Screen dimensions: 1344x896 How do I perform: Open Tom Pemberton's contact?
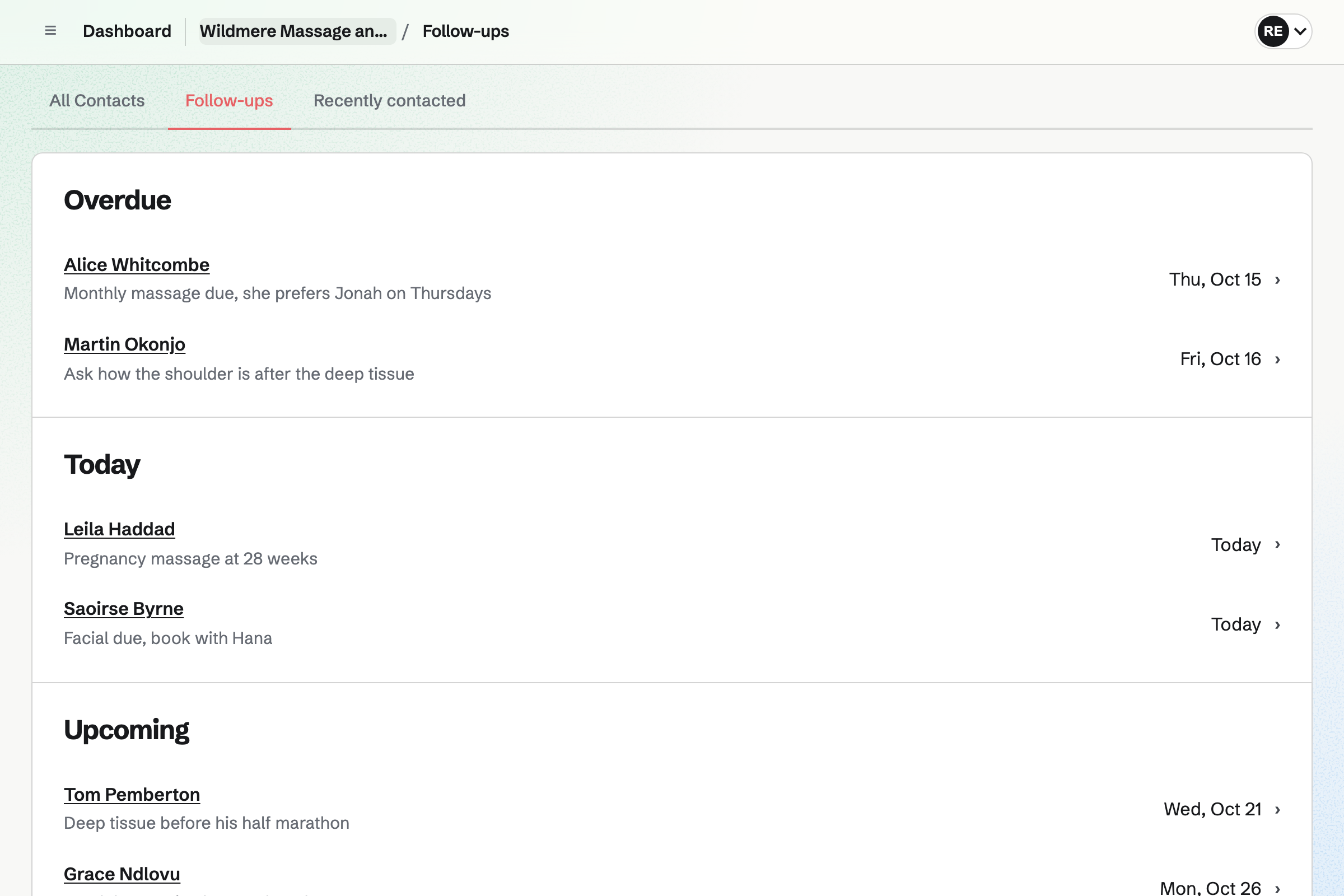(132, 794)
